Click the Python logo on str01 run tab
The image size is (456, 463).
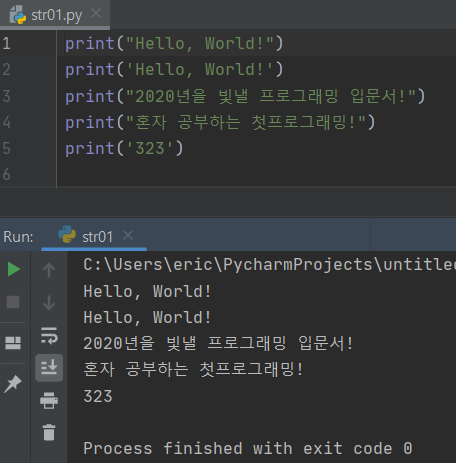[67, 234]
